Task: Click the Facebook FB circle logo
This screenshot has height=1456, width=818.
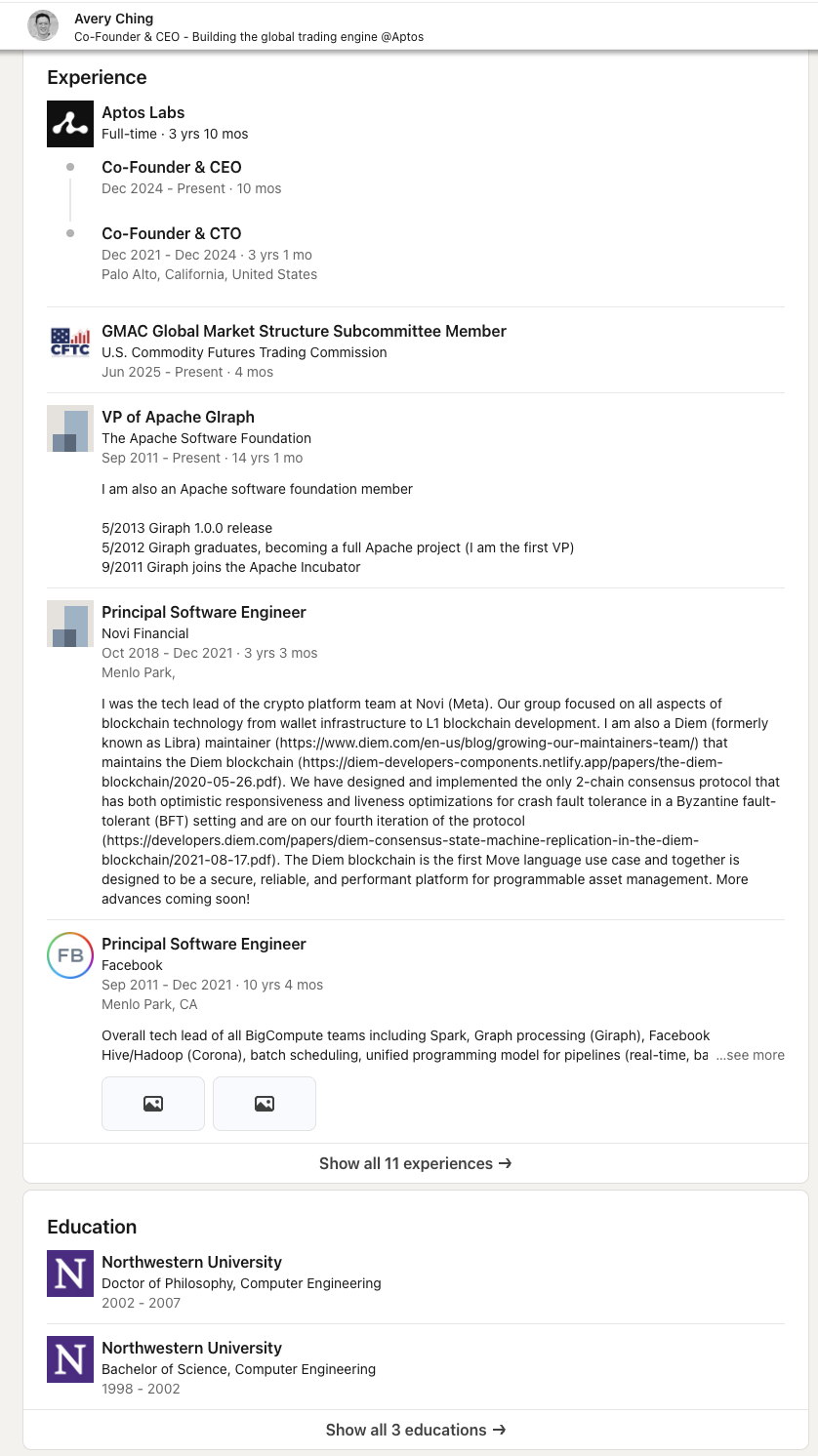Action: point(70,955)
